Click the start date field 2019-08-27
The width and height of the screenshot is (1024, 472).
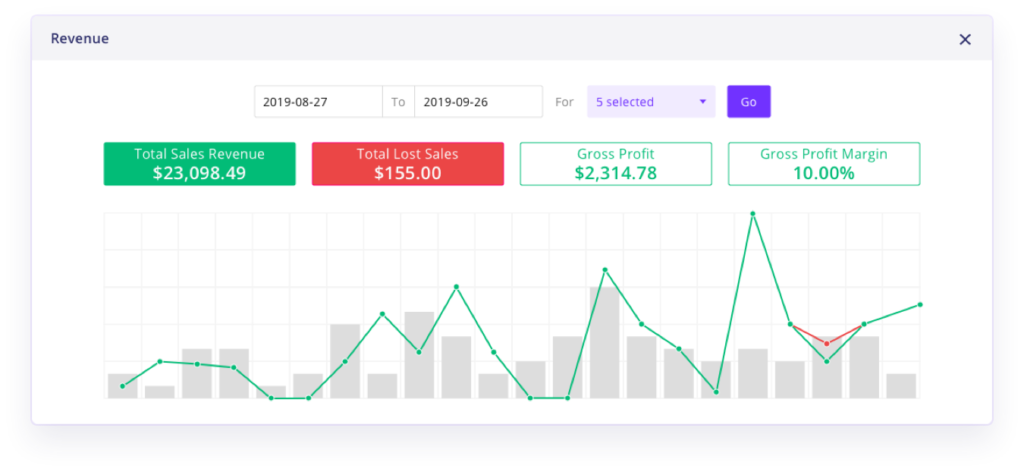pos(318,102)
